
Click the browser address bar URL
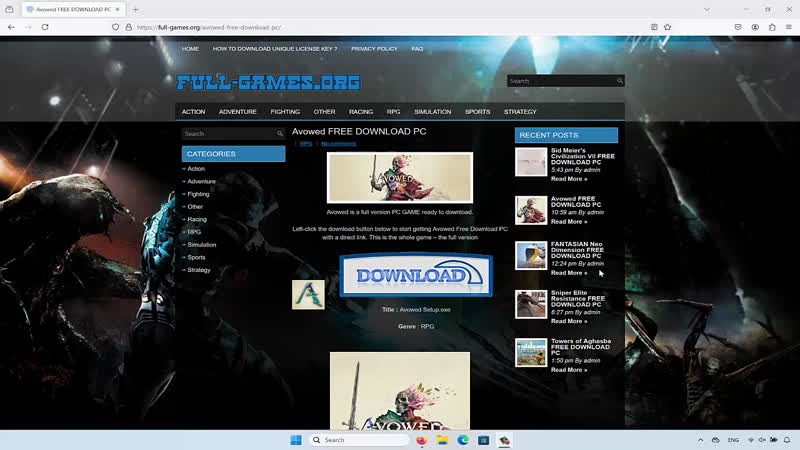coord(209,27)
